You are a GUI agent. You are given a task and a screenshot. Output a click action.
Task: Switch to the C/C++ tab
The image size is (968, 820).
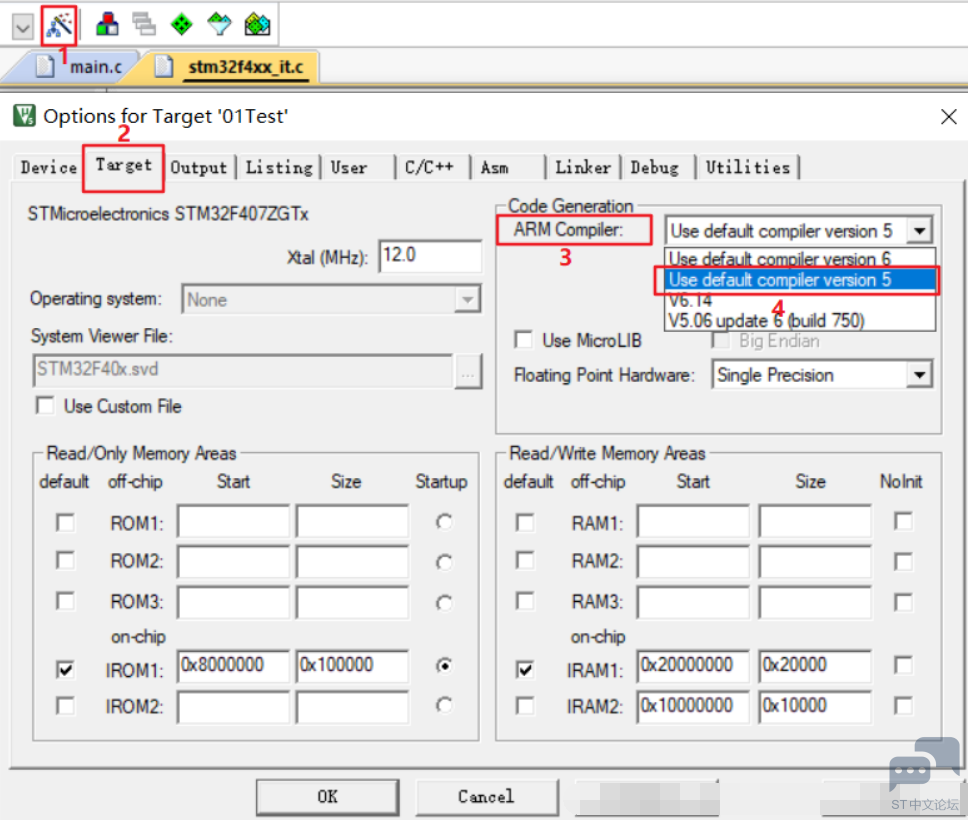pos(429,167)
